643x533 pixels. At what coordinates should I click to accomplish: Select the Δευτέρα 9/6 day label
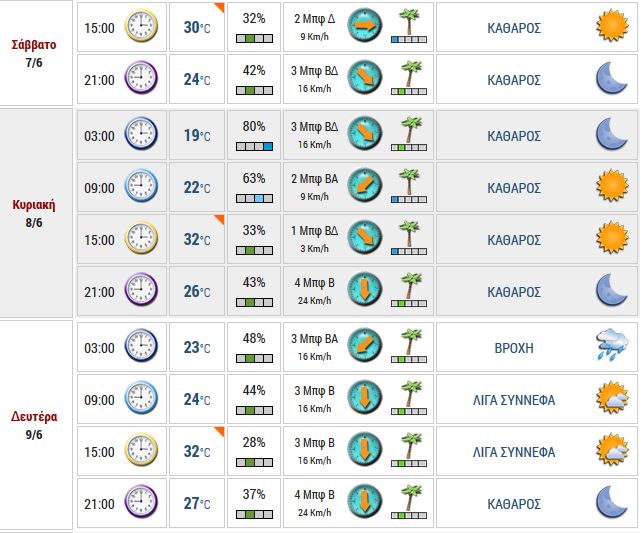click(x=34, y=425)
